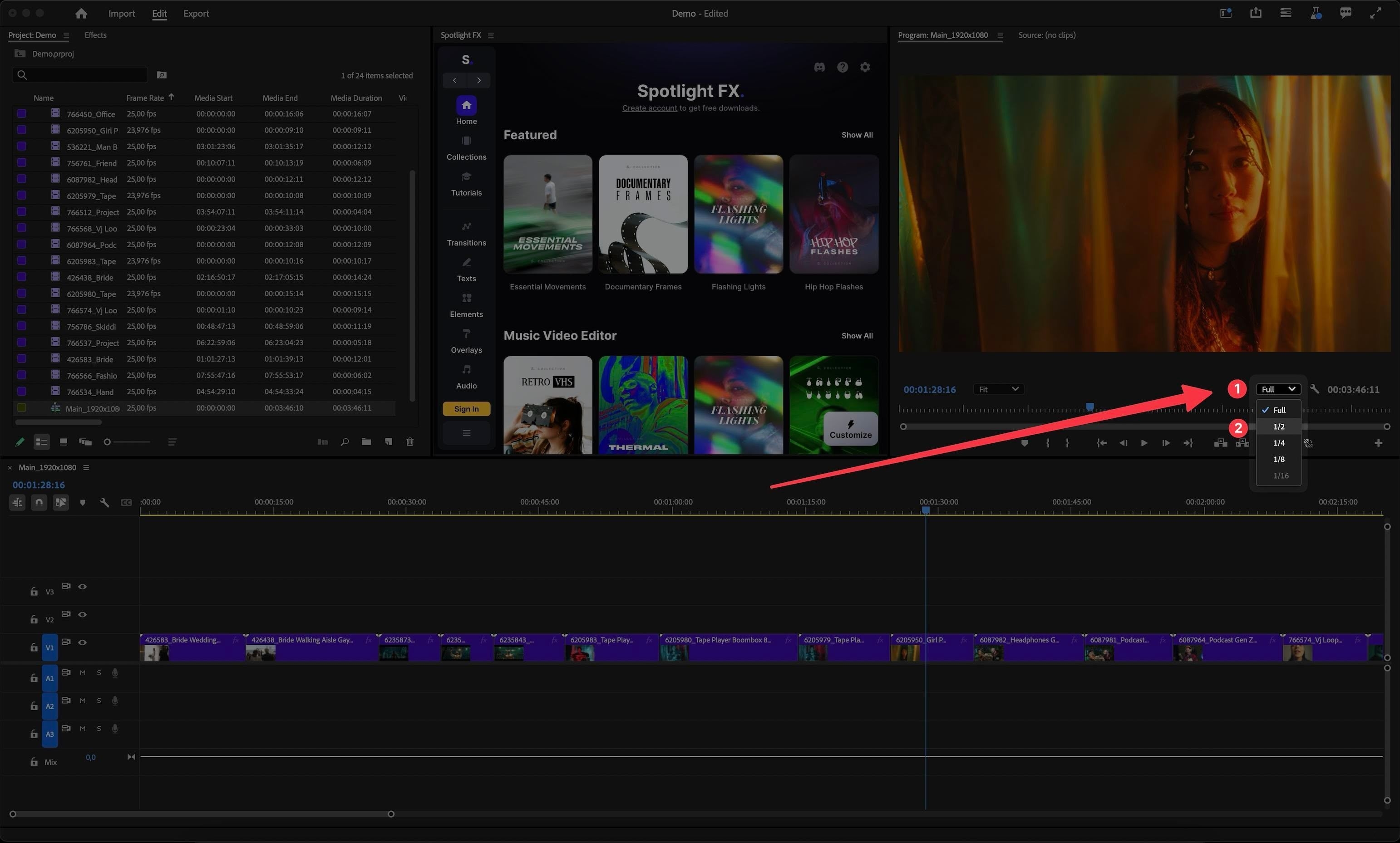Viewport: 1400px width, 843px height.
Task: Open the Fit zoom level dropdown
Action: (x=998, y=389)
